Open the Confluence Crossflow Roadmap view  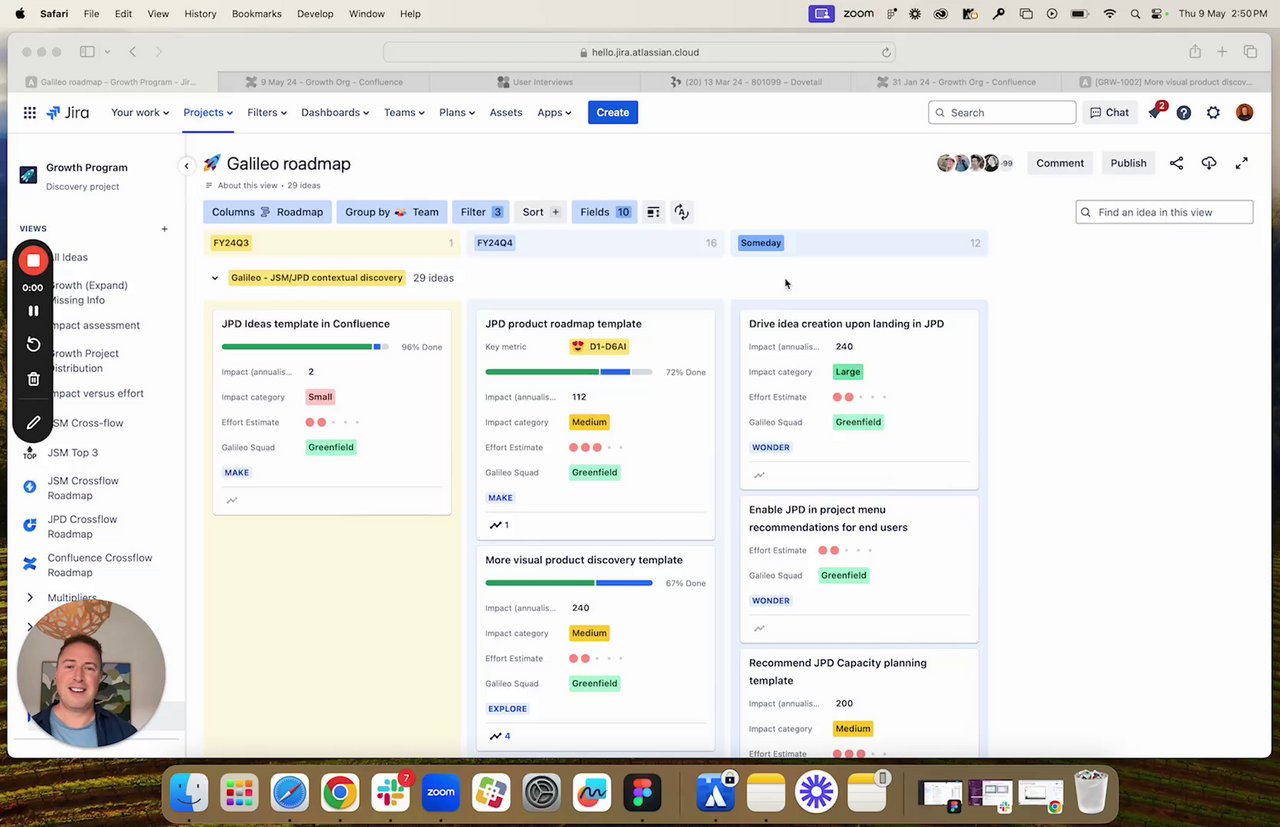[98, 565]
